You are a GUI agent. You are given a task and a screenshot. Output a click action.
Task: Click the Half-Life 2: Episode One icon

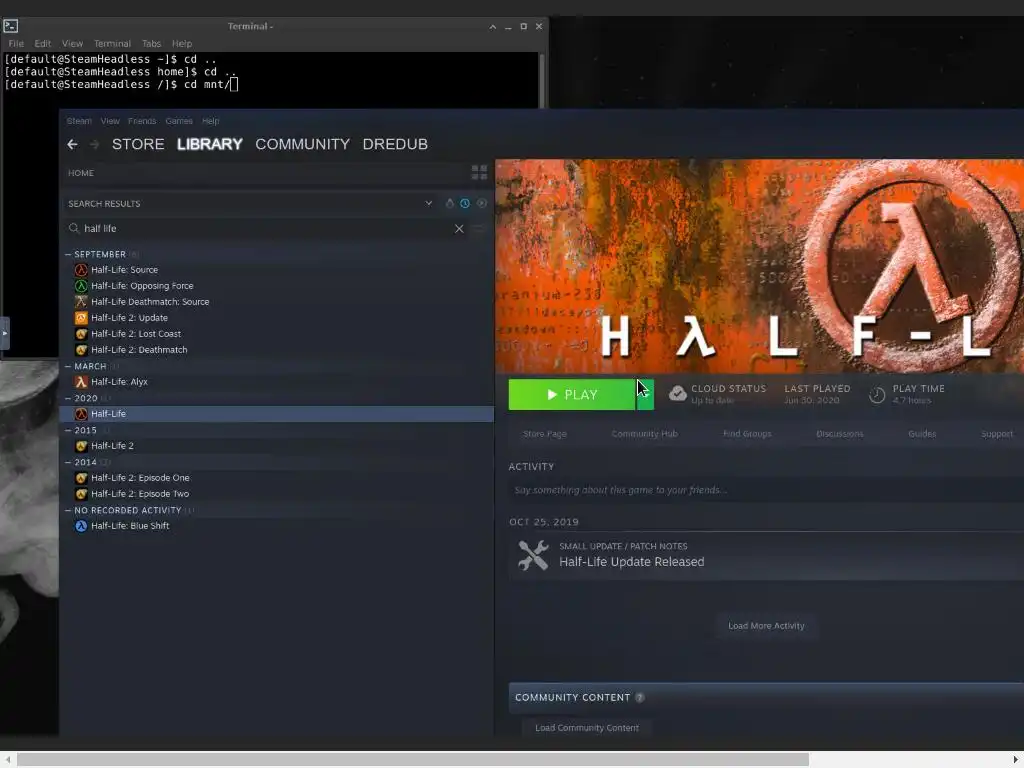pyautogui.click(x=81, y=478)
